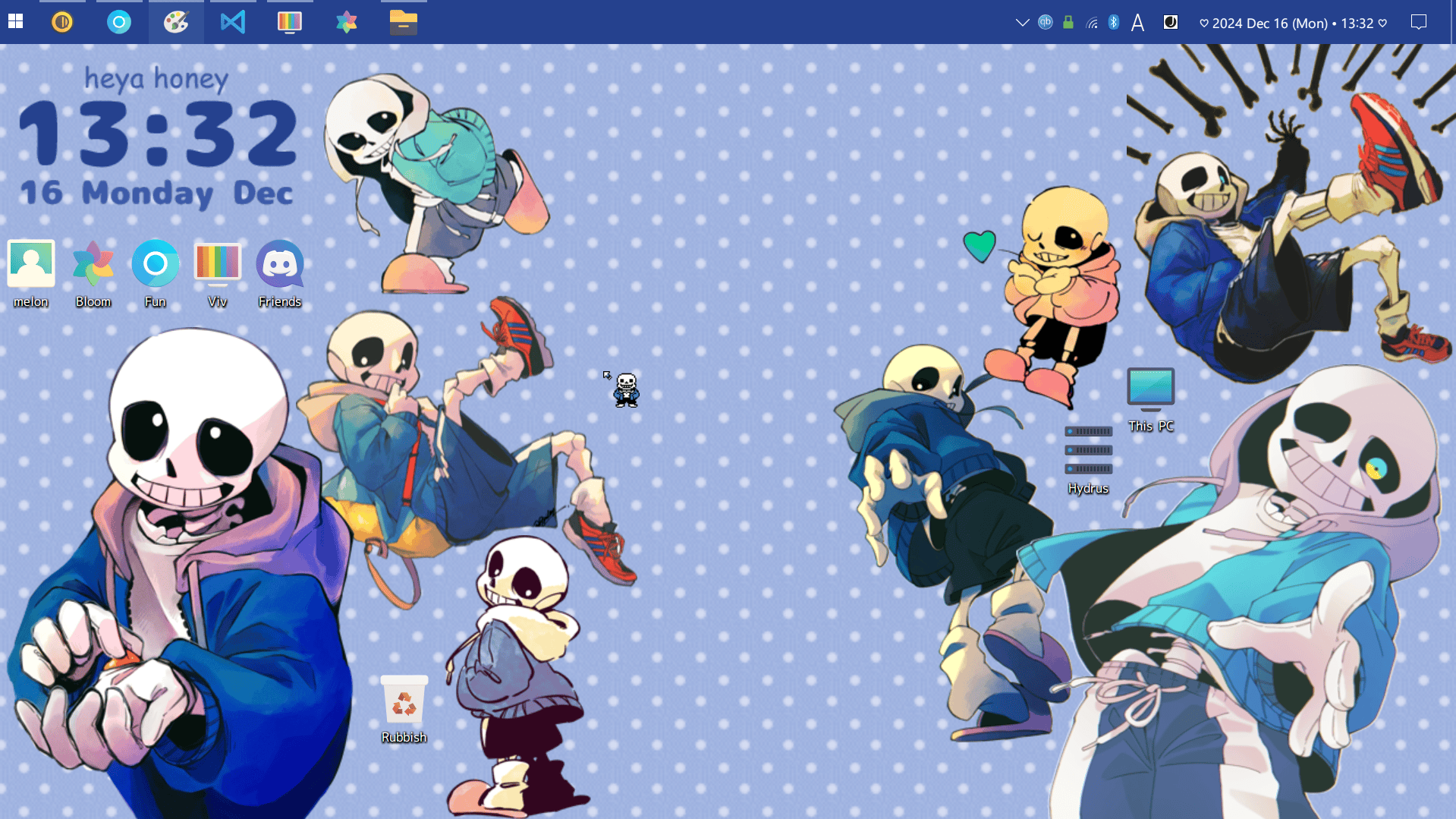This screenshot has width=1456, height=819.
Task: Click the rainbow TV taskbar icon
Action: click(x=289, y=22)
